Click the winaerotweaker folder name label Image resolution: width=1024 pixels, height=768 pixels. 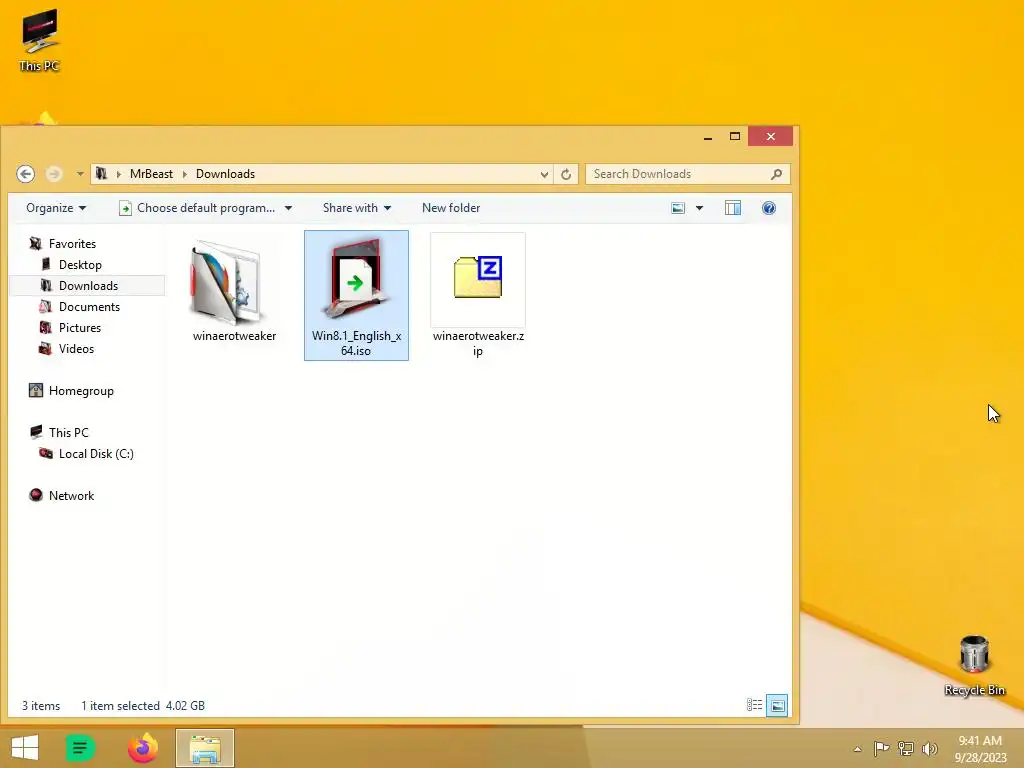(234, 336)
